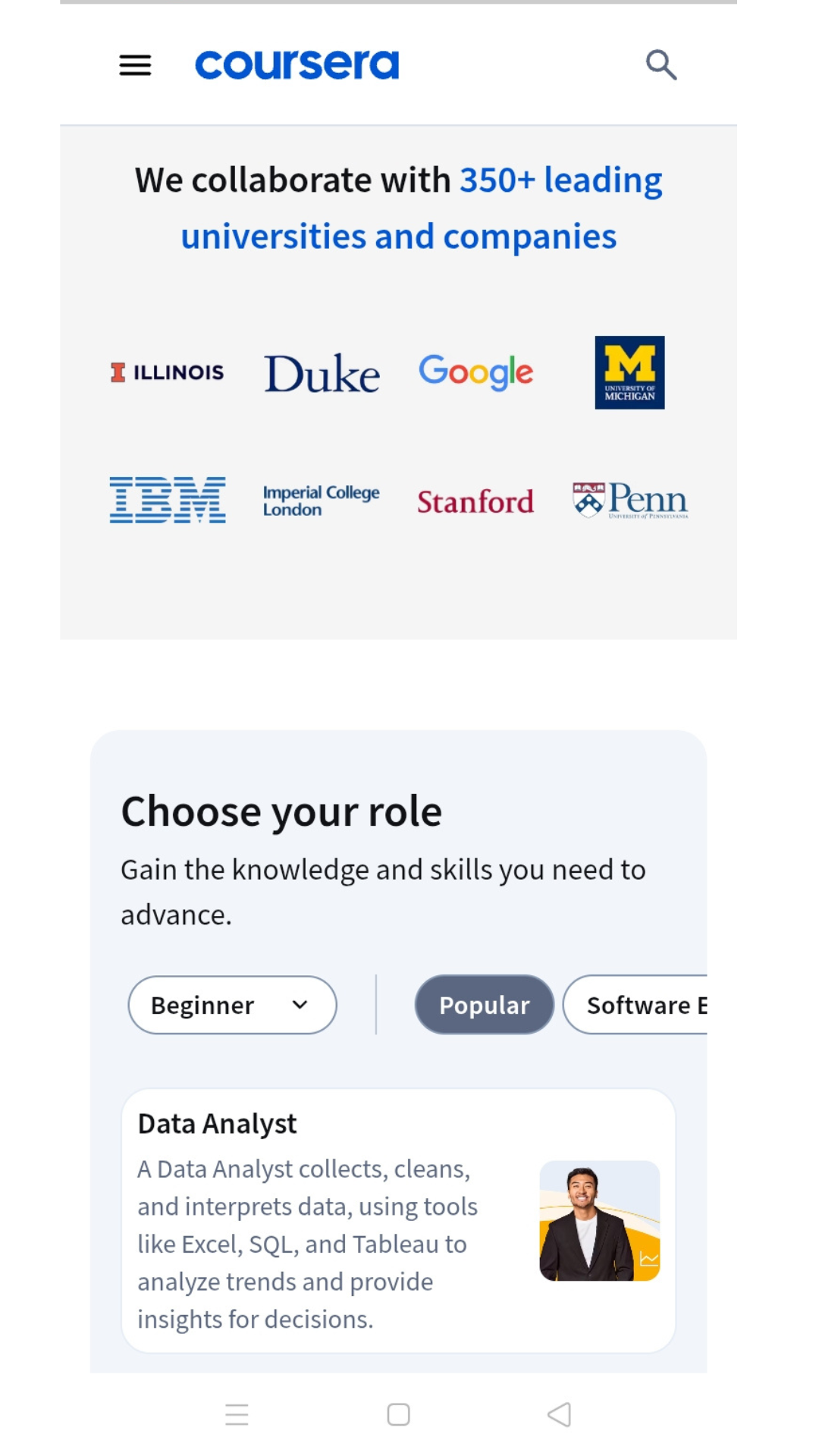Click the Coursera logo

click(297, 64)
